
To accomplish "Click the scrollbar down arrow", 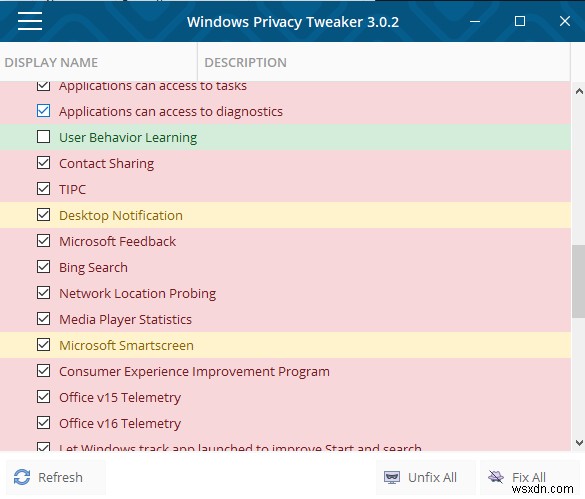I will (x=579, y=443).
